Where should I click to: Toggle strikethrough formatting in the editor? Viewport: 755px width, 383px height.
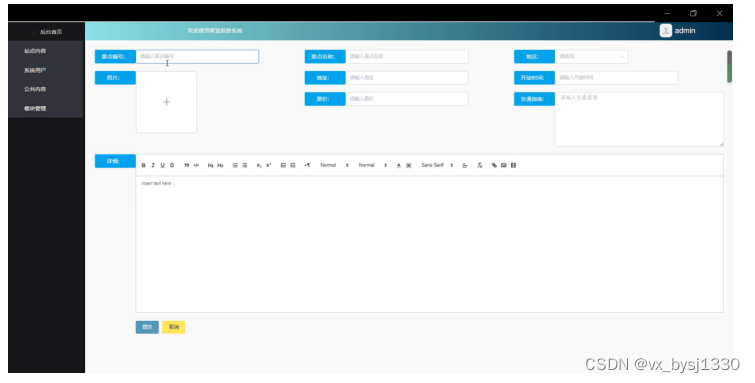(x=172, y=165)
